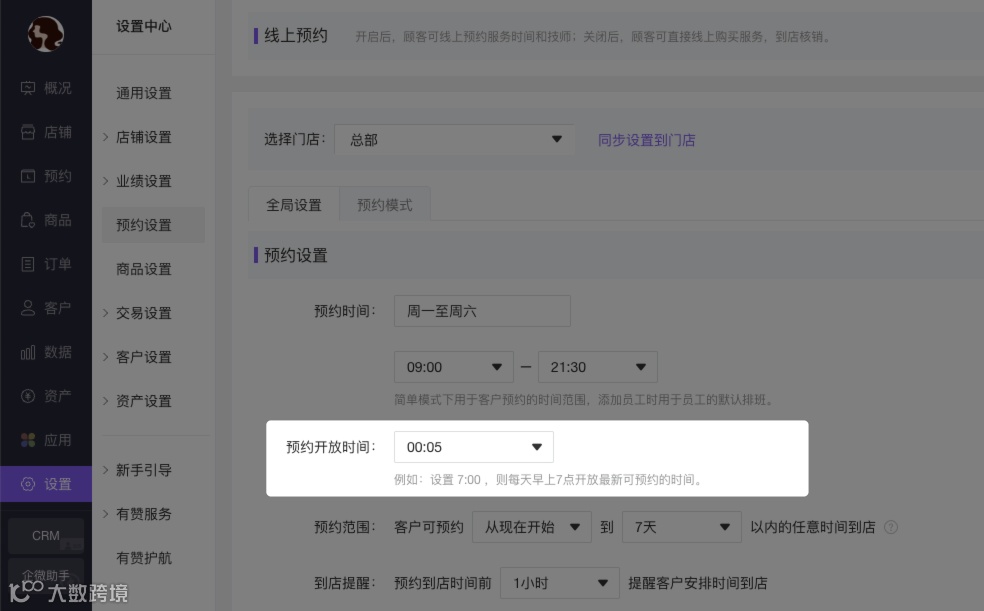Open the 预约 appointment icon in sidebar
This screenshot has width=984, height=611.
[28, 176]
